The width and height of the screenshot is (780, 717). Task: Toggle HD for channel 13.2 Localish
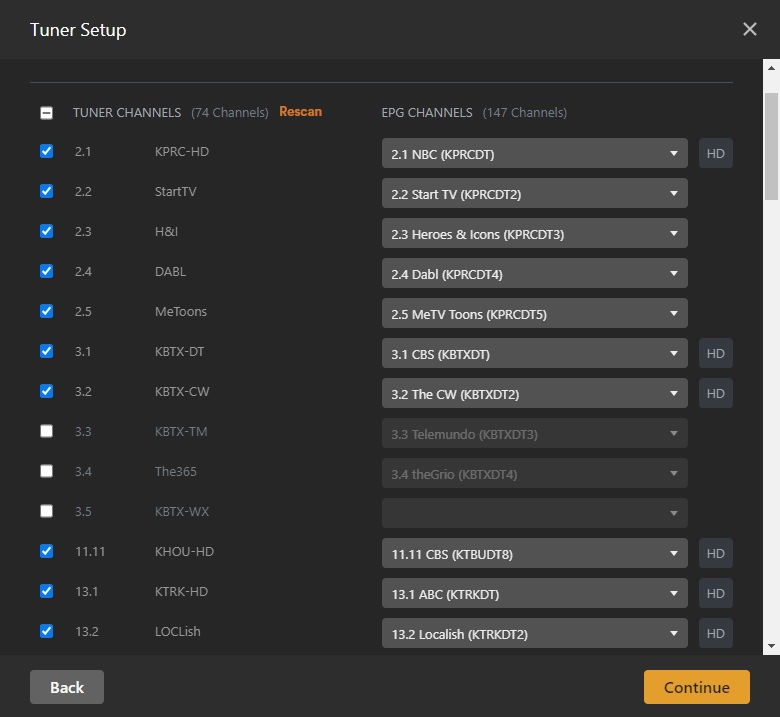715,633
